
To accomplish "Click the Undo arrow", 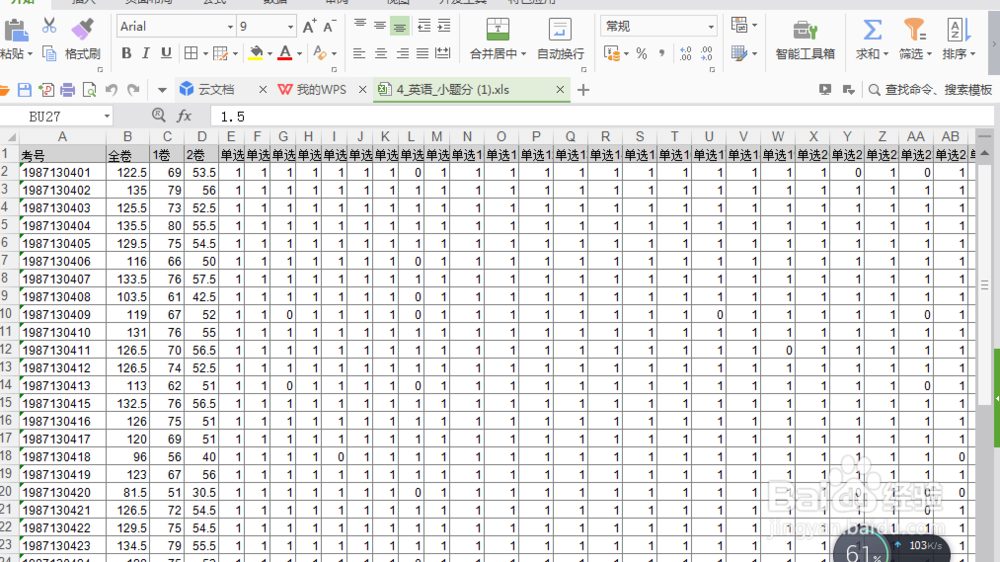I will pos(112,90).
